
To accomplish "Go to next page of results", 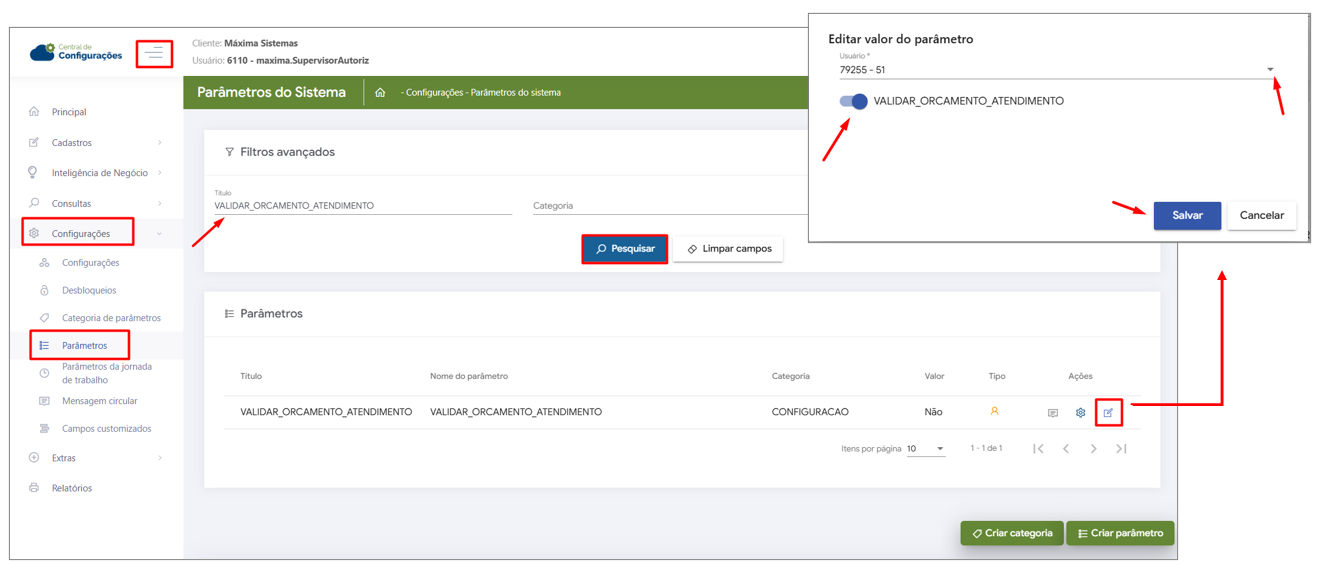I will [1093, 449].
